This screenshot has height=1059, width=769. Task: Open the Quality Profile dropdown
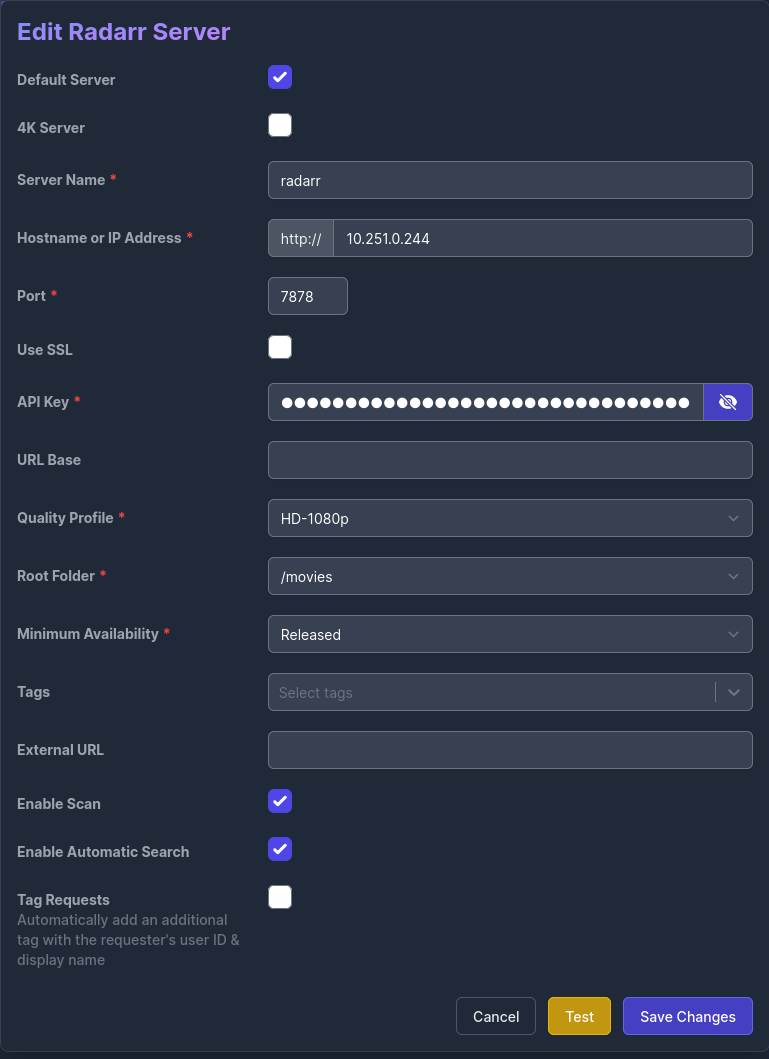pos(510,518)
